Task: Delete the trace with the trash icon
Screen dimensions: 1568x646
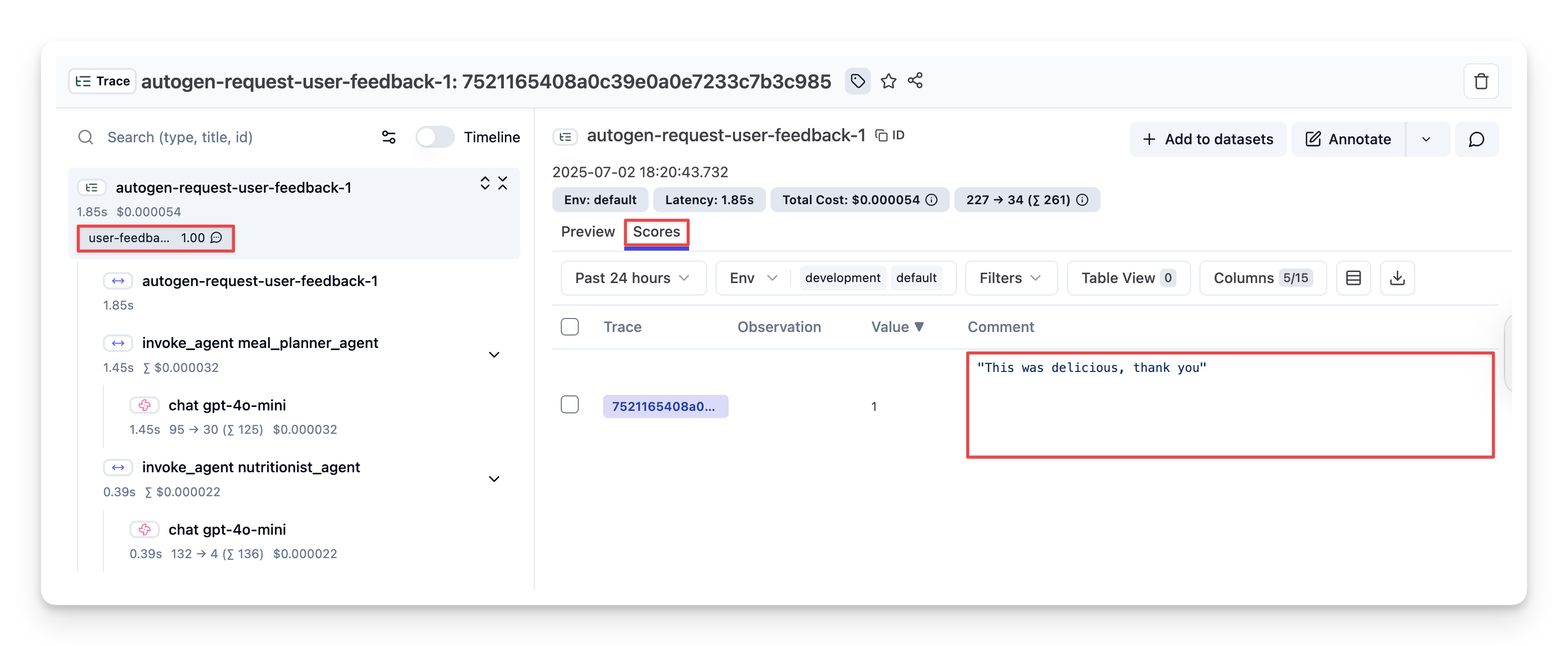Action: coord(1480,81)
